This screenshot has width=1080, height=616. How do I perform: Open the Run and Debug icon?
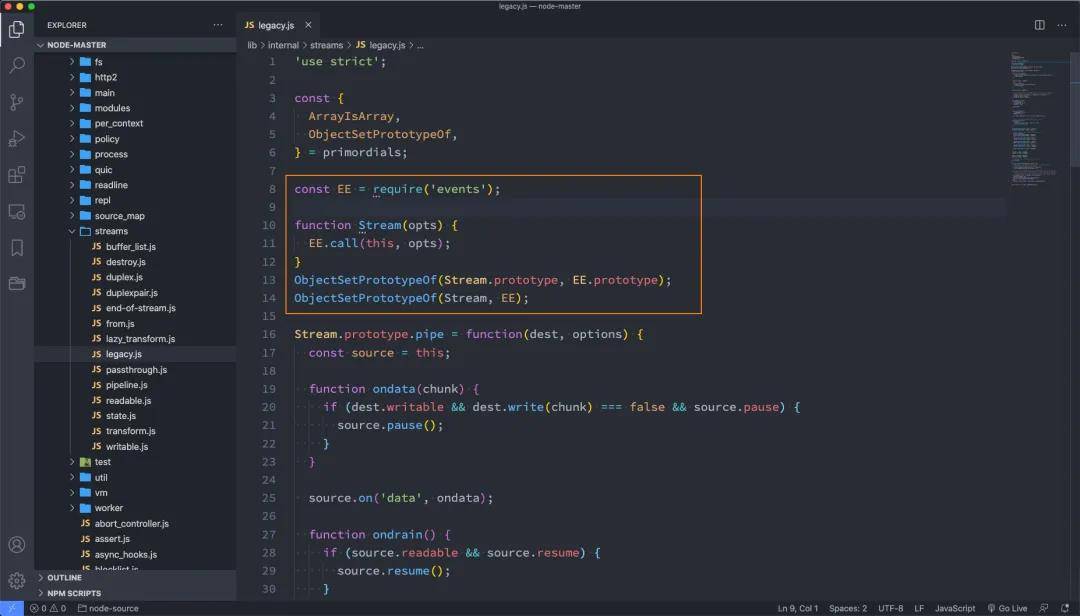17,138
